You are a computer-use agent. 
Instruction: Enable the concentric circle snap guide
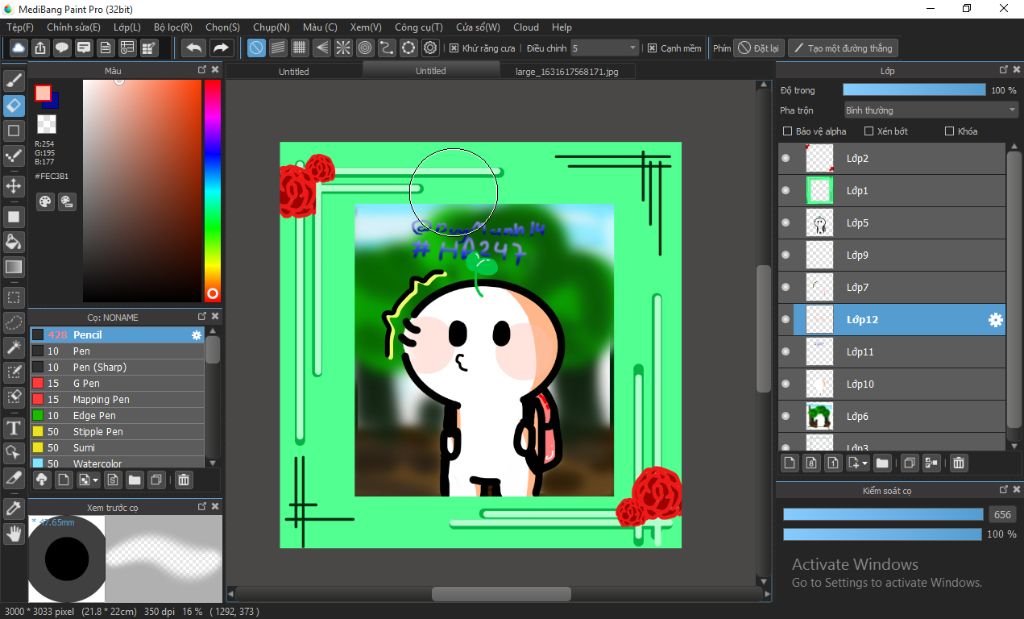coord(365,48)
